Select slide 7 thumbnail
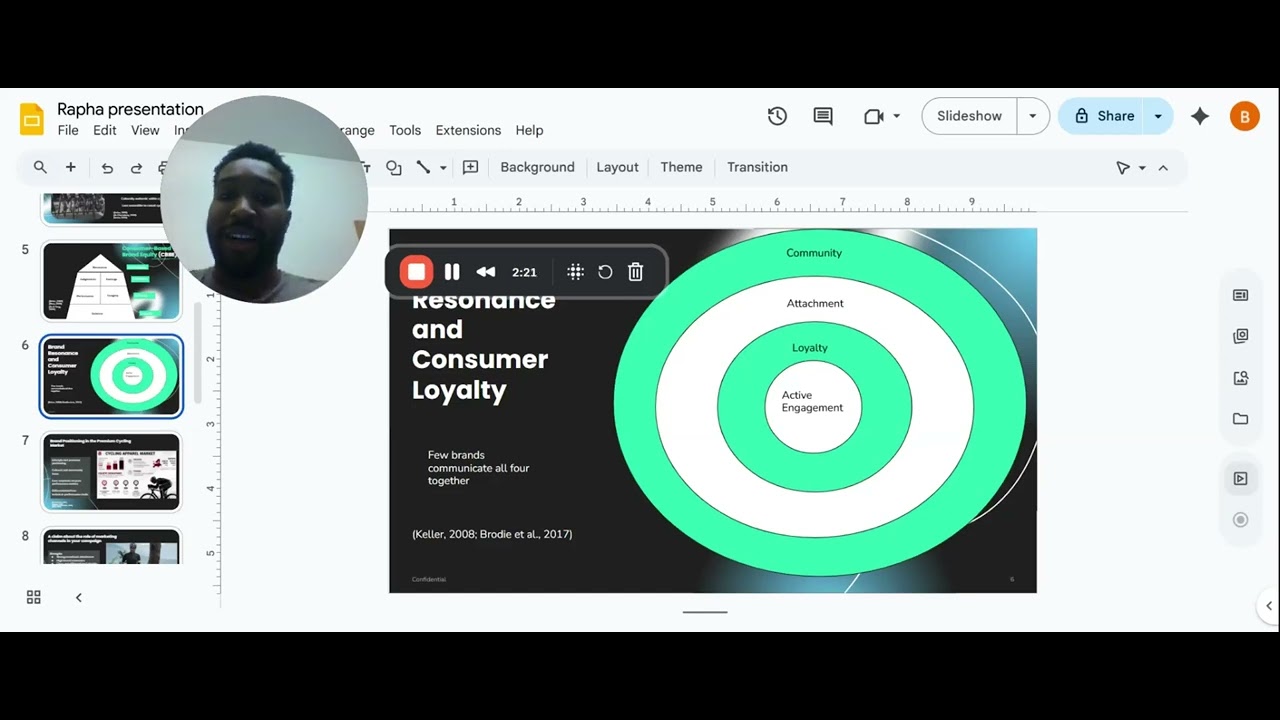The image size is (1280, 720). click(111, 471)
